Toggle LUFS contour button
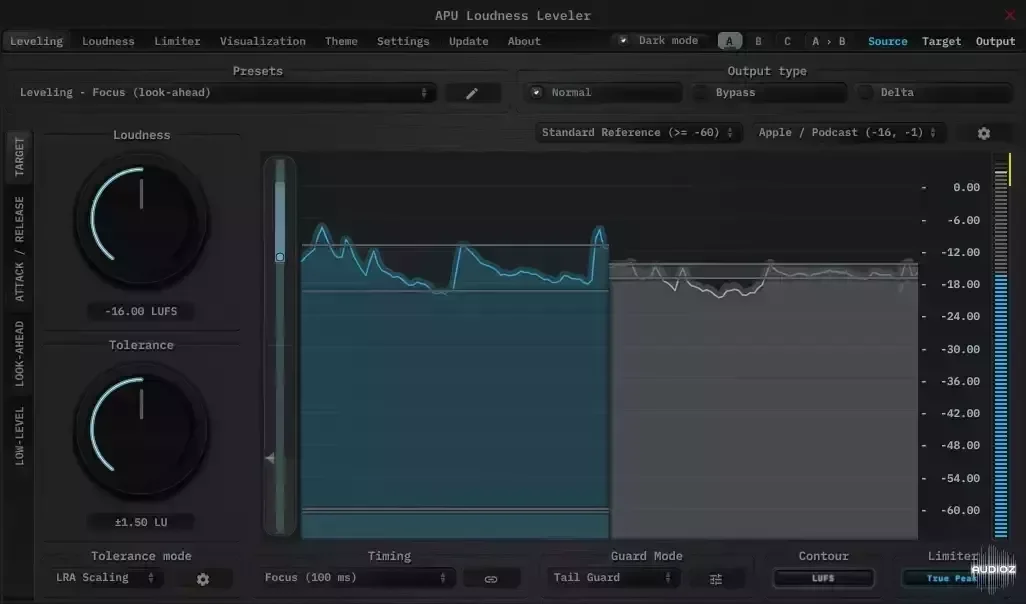This screenshot has width=1026, height=604. click(x=823, y=578)
